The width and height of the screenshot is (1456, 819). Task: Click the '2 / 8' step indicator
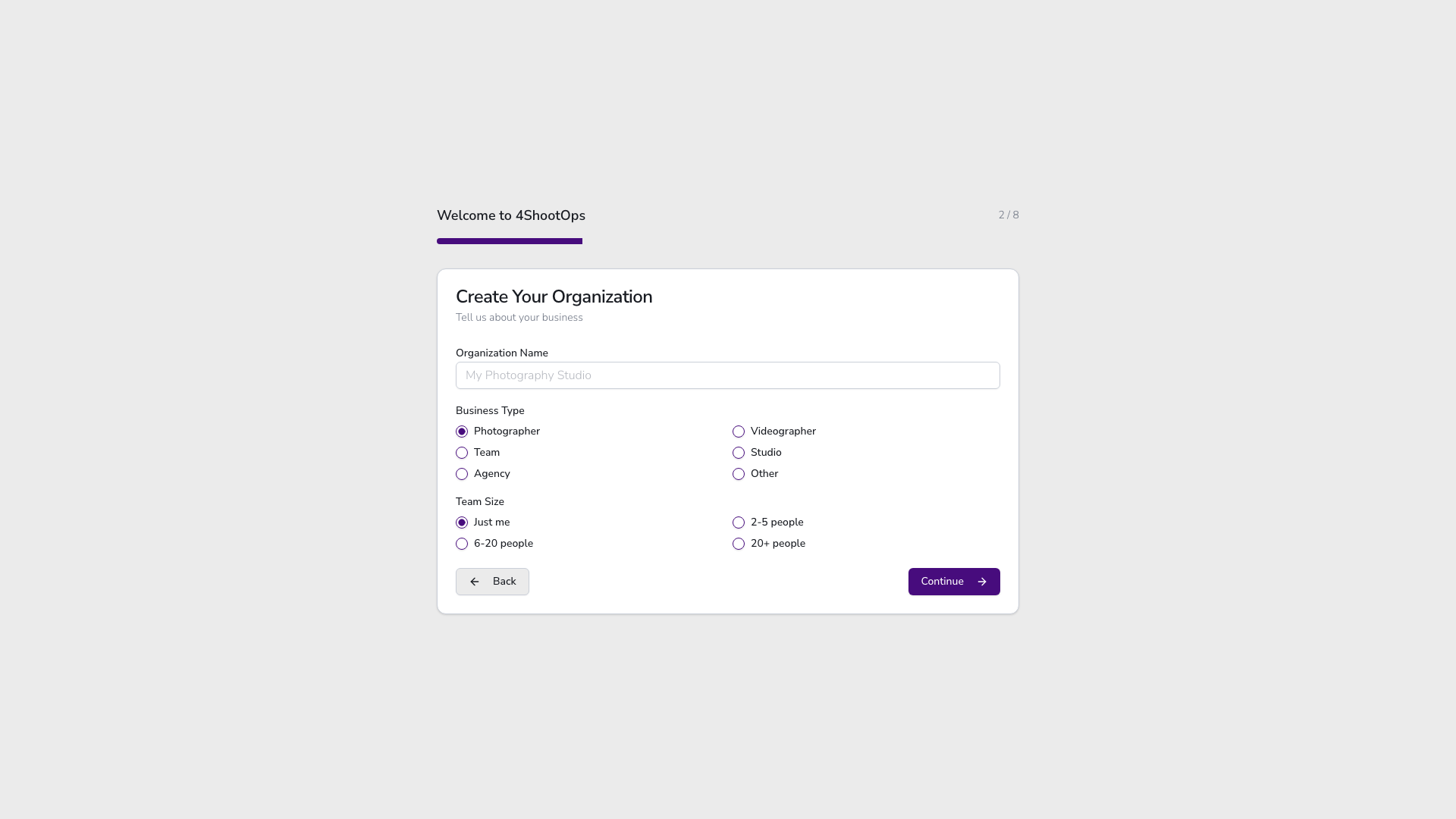pyautogui.click(x=1009, y=215)
